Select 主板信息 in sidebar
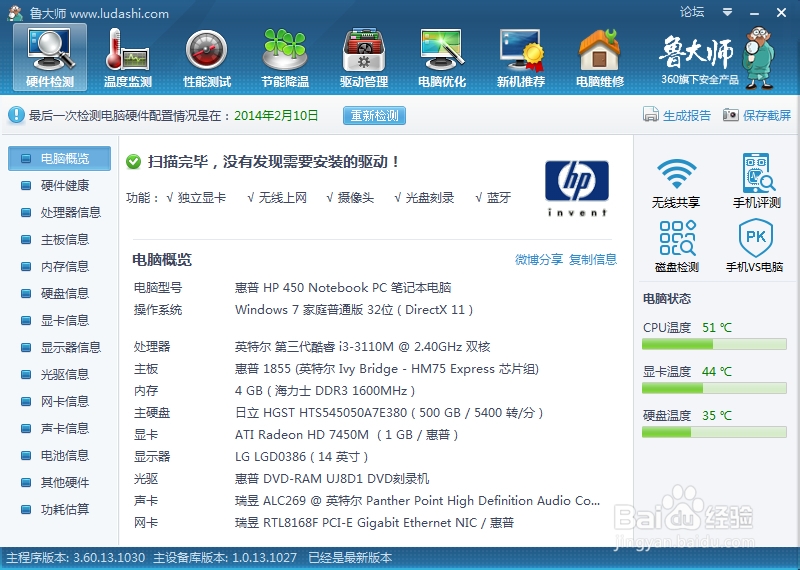 point(59,239)
